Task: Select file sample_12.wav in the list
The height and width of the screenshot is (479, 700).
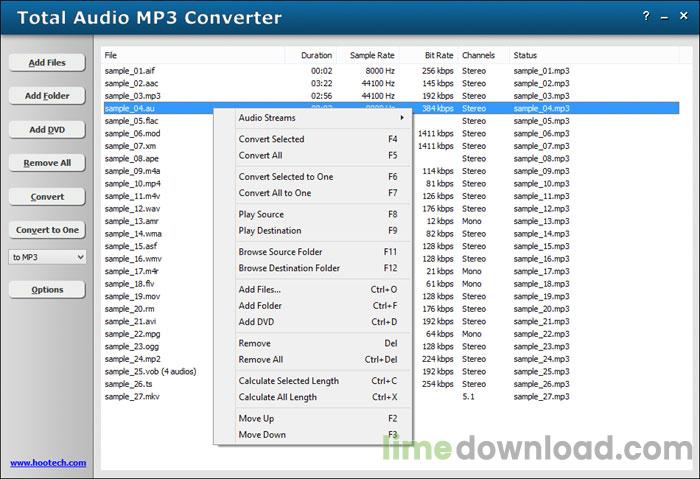Action: click(132, 208)
